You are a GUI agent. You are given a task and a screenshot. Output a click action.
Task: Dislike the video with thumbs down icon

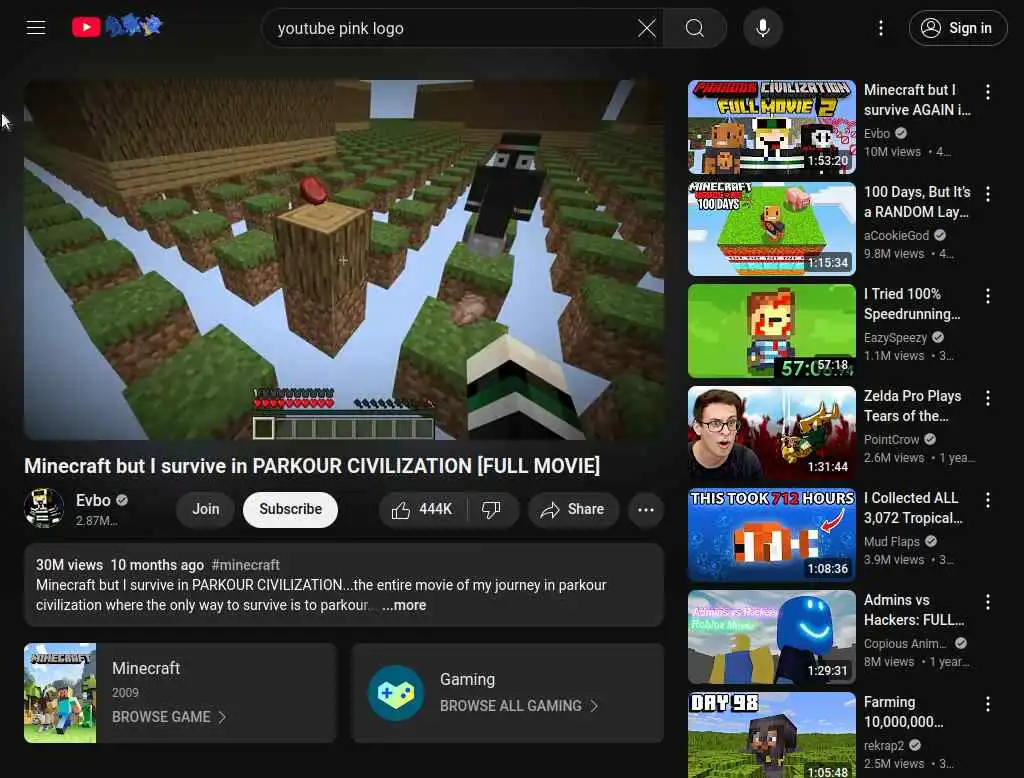pyautogui.click(x=491, y=510)
